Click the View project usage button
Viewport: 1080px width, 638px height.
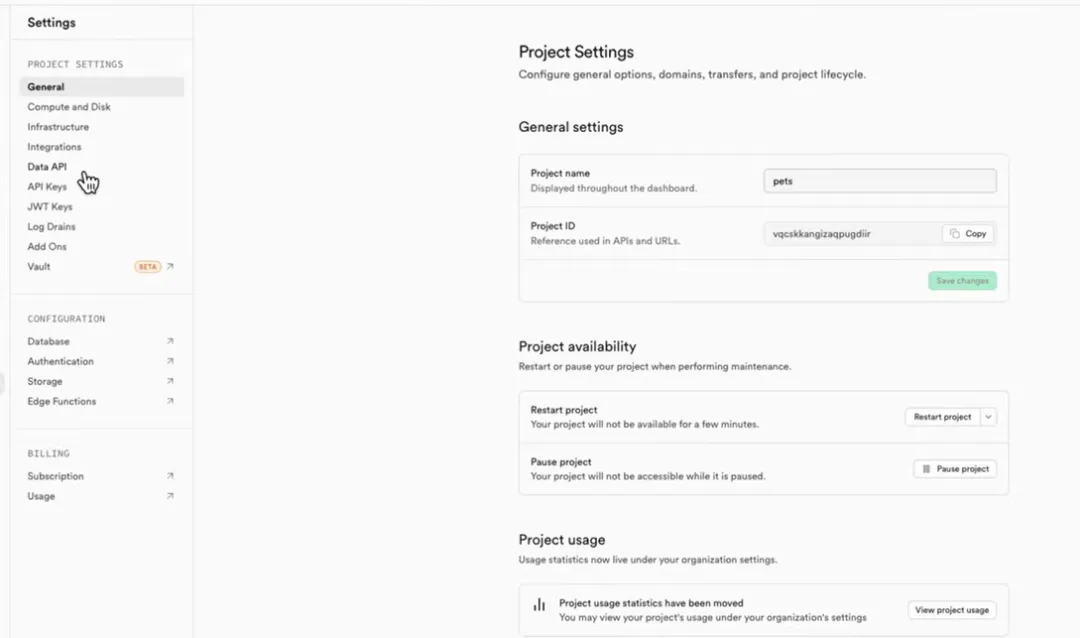952,610
